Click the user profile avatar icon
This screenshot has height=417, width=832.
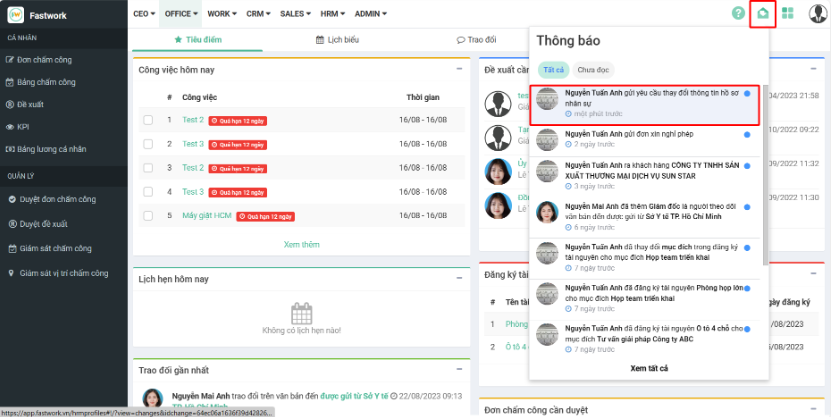coord(817,14)
